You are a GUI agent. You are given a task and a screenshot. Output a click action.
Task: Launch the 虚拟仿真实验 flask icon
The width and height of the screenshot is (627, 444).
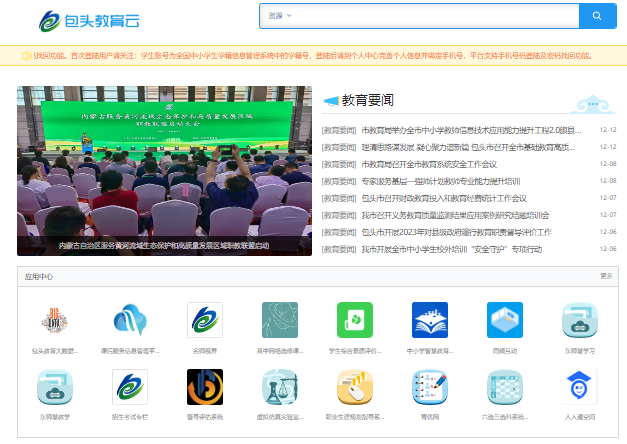click(280, 386)
